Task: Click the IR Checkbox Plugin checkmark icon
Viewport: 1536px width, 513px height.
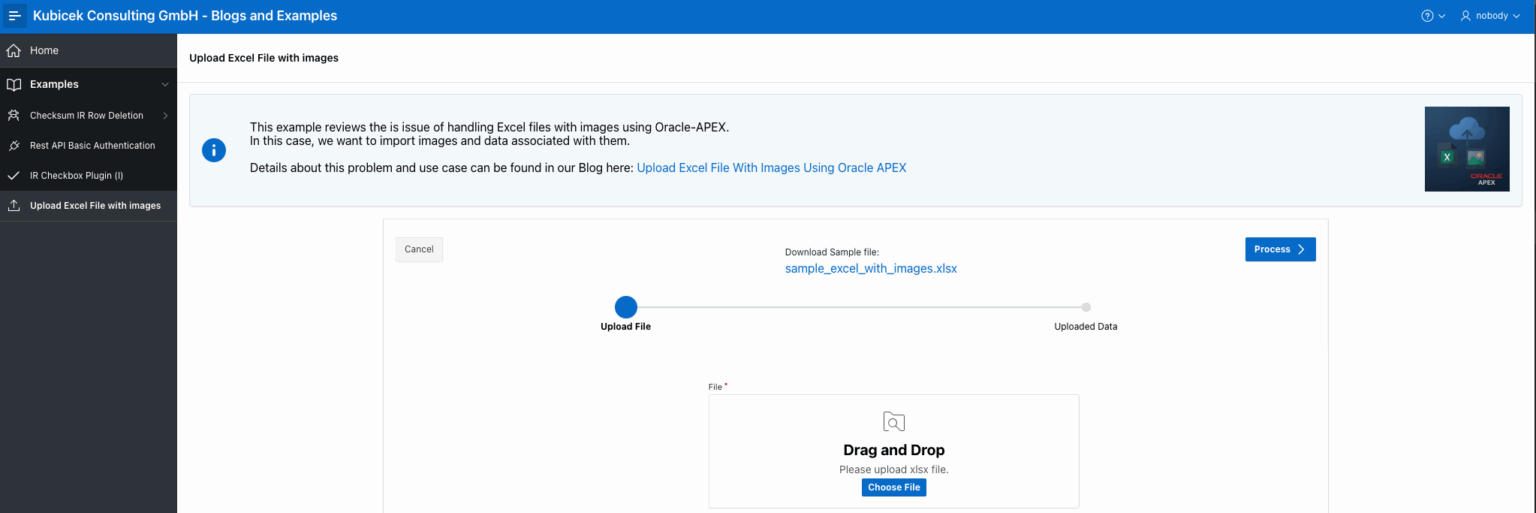Action: coord(14,176)
